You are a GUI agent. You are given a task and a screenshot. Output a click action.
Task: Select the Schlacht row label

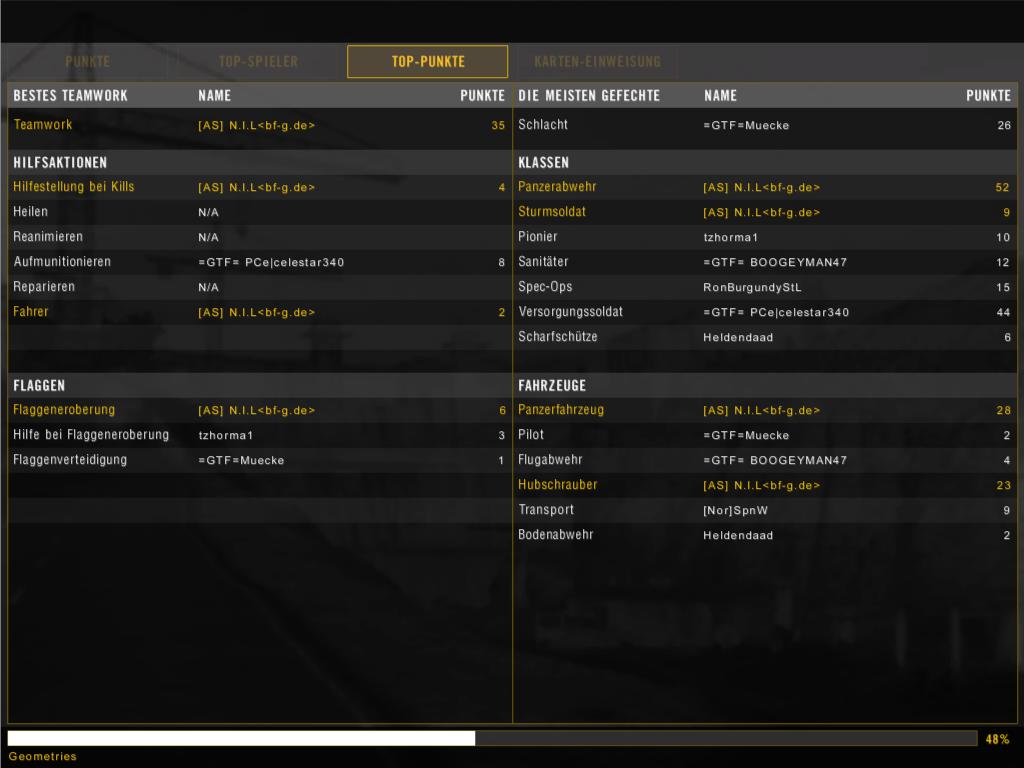click(x=543, y=124)
